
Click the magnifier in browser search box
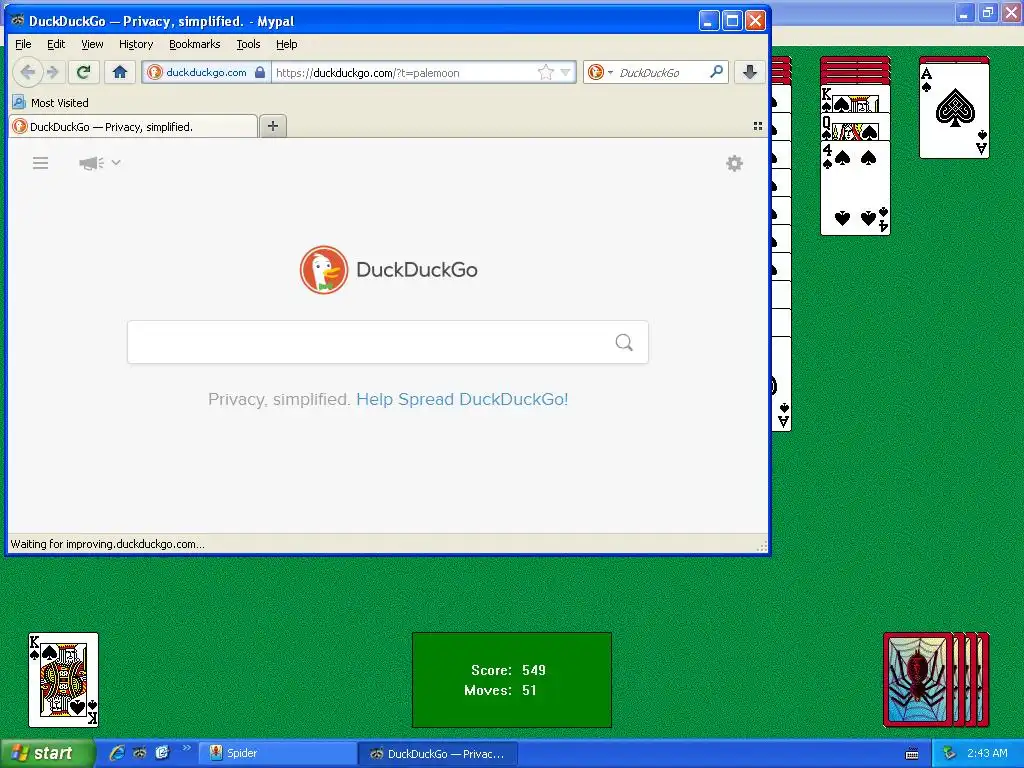point(716,72)
